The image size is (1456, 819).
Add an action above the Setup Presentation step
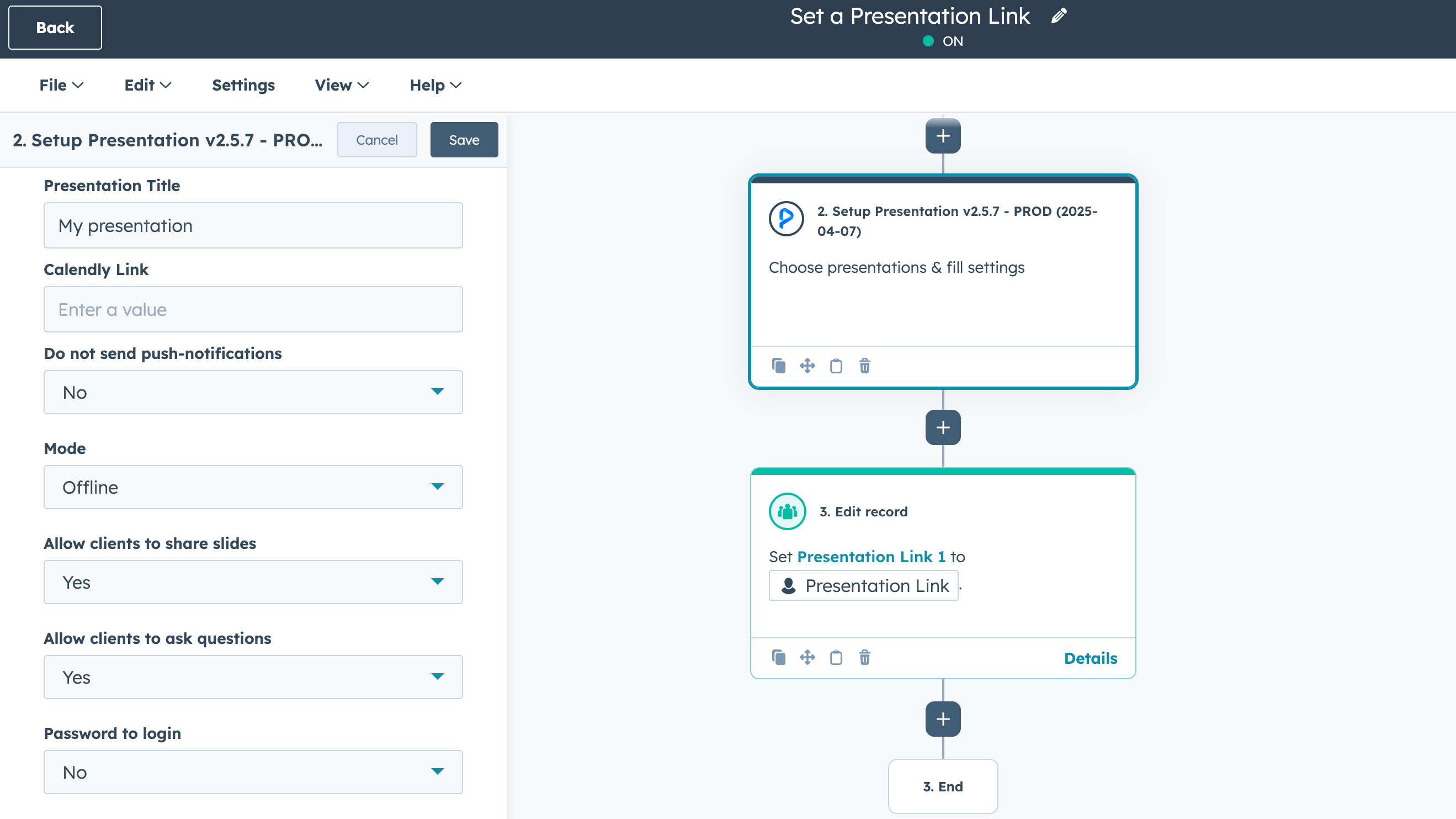tap(942, 135)
